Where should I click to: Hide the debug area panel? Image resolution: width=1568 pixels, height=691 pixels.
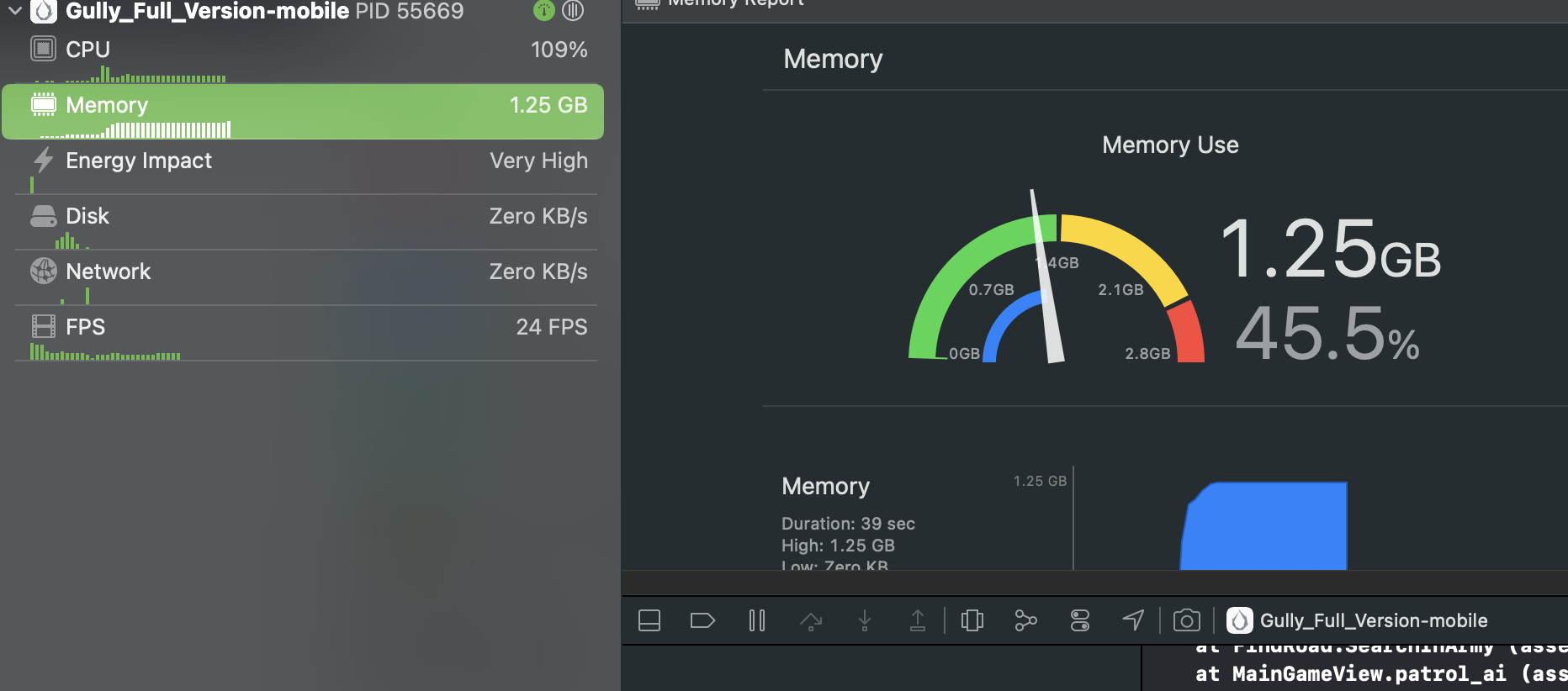[649, 621]
